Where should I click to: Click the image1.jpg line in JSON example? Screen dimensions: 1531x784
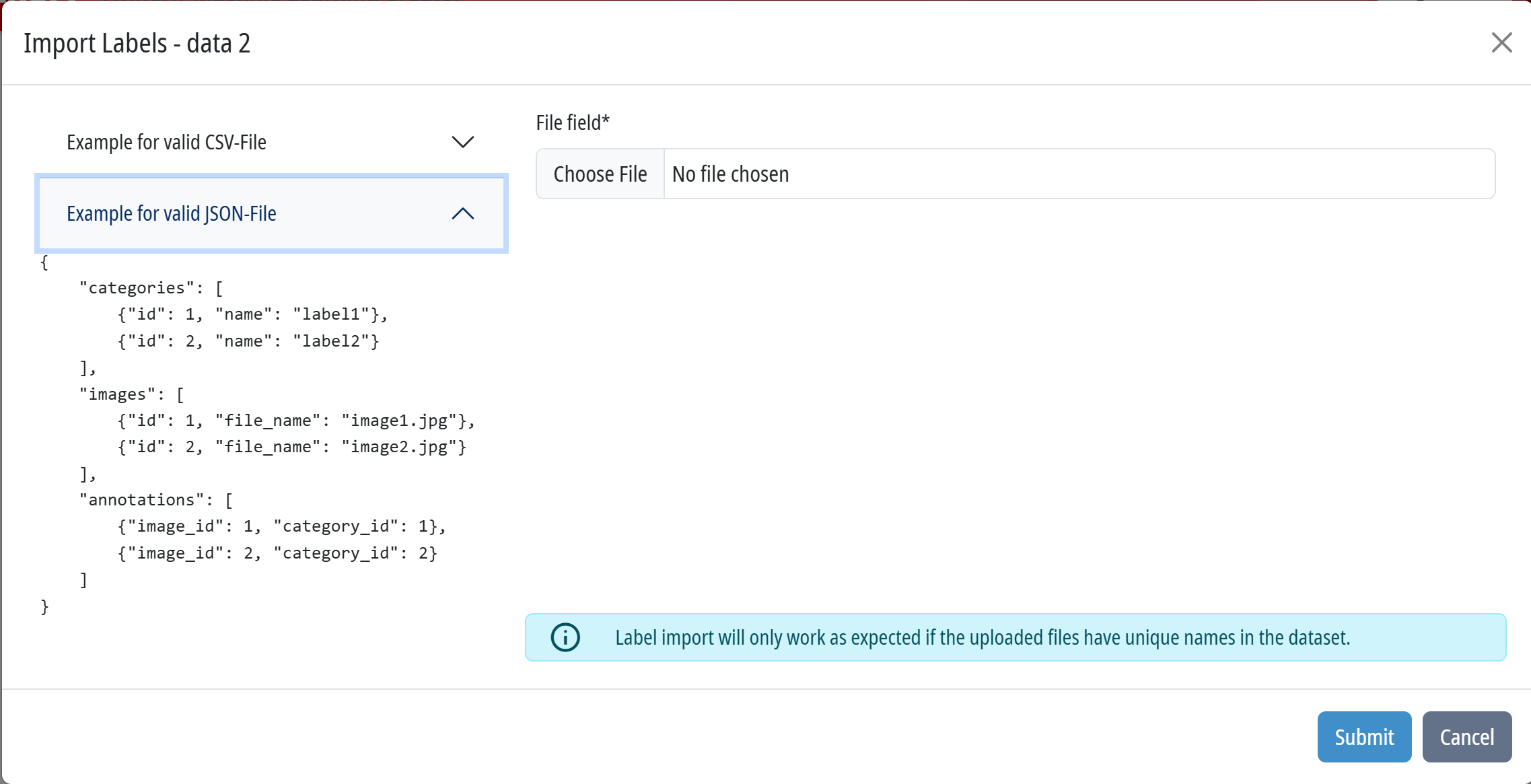(297, 421)
